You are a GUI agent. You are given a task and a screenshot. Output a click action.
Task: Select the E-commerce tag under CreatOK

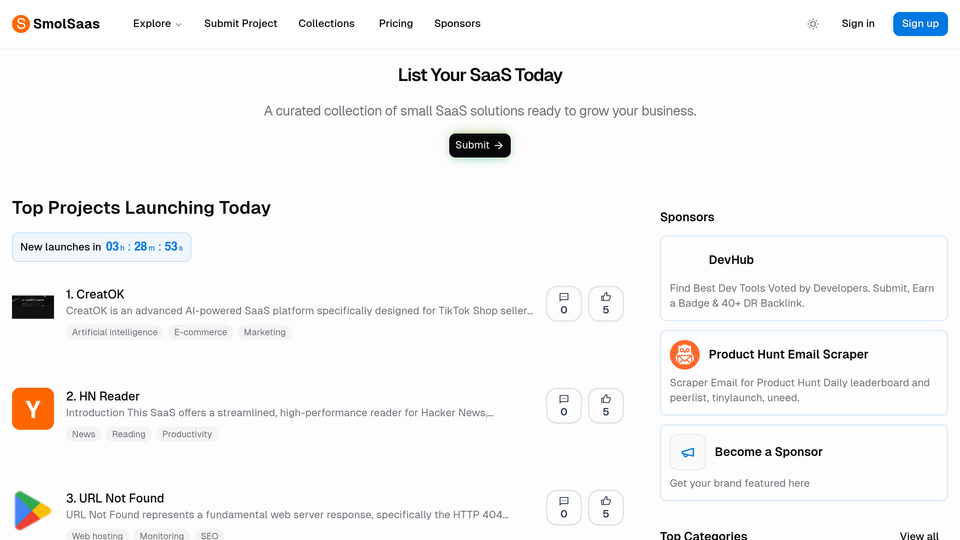[200, 332]
